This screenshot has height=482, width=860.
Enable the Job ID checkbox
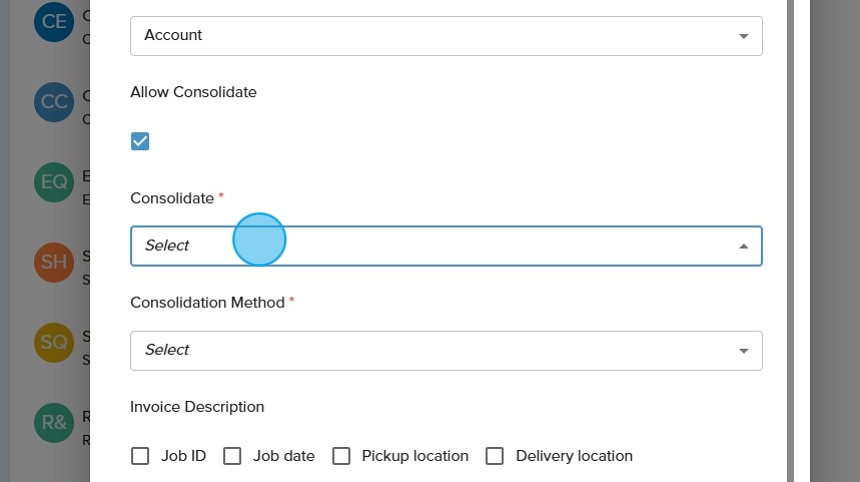tap(140, 456)
